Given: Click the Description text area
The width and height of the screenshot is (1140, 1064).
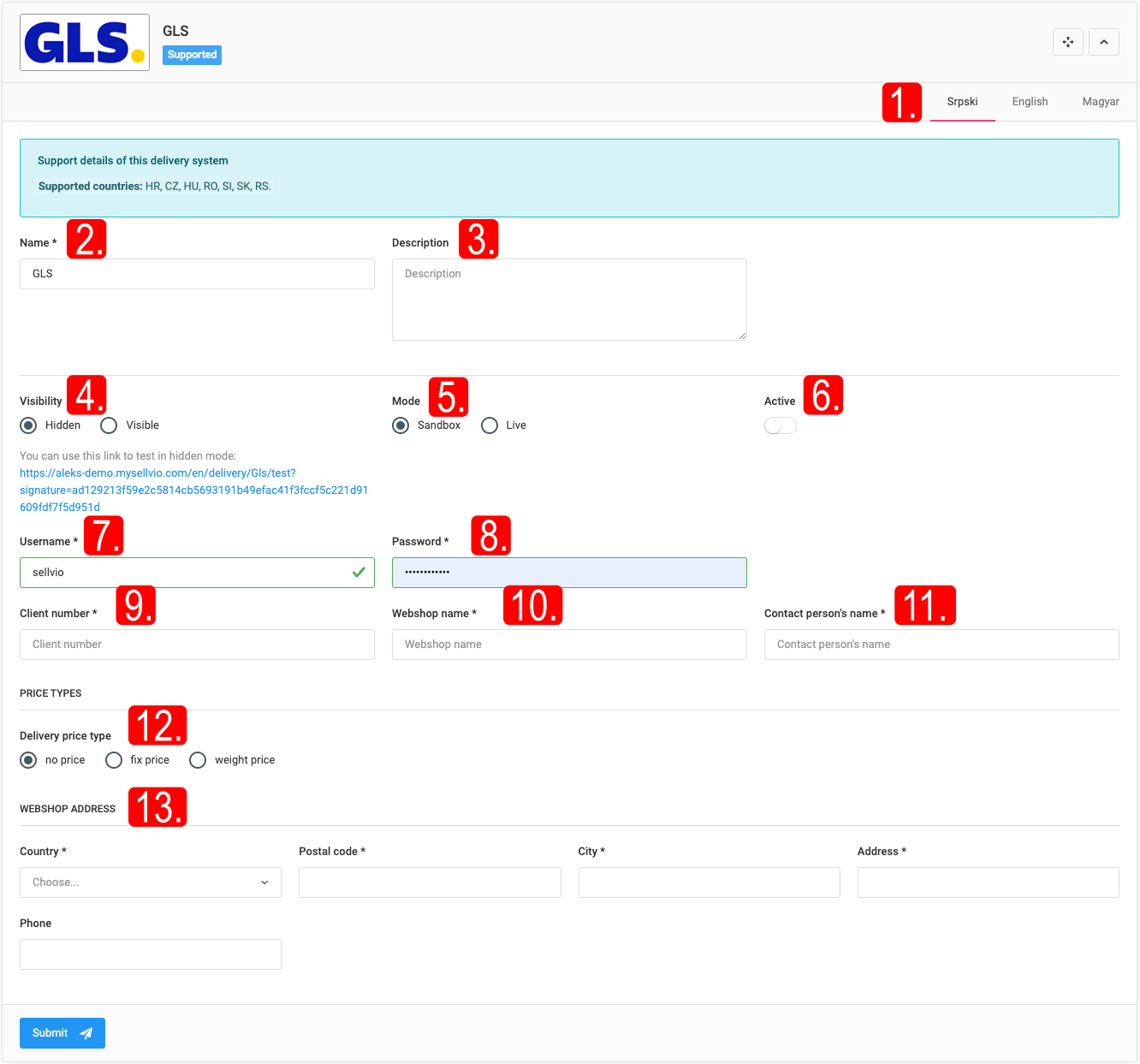Looking at the screenshot, I should click(569, 300).
